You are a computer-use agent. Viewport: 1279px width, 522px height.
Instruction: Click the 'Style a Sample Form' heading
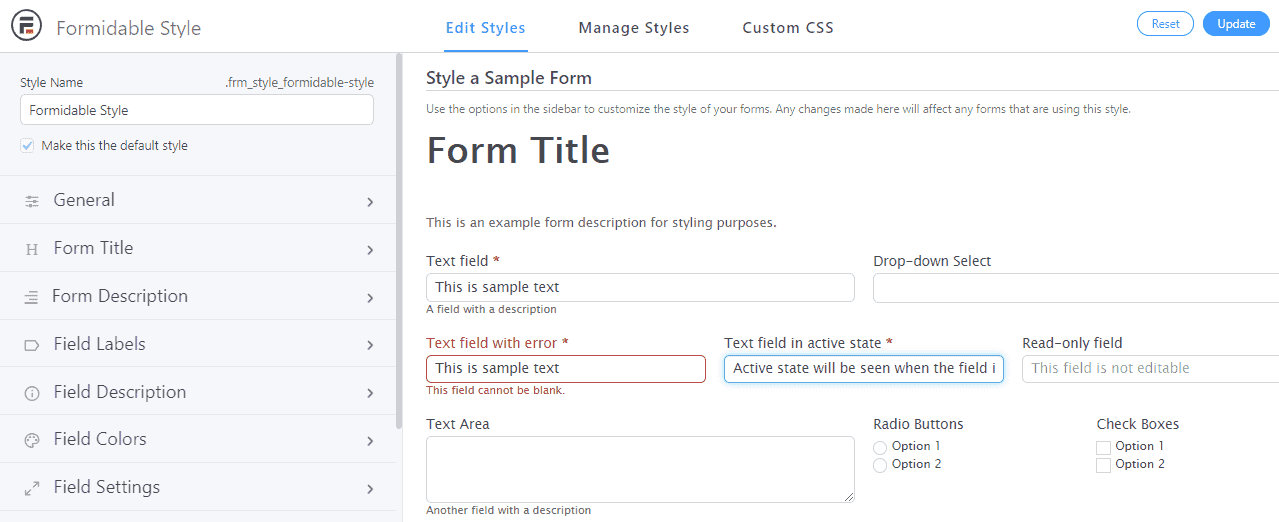pyautogui.click(x=509, y=78)
